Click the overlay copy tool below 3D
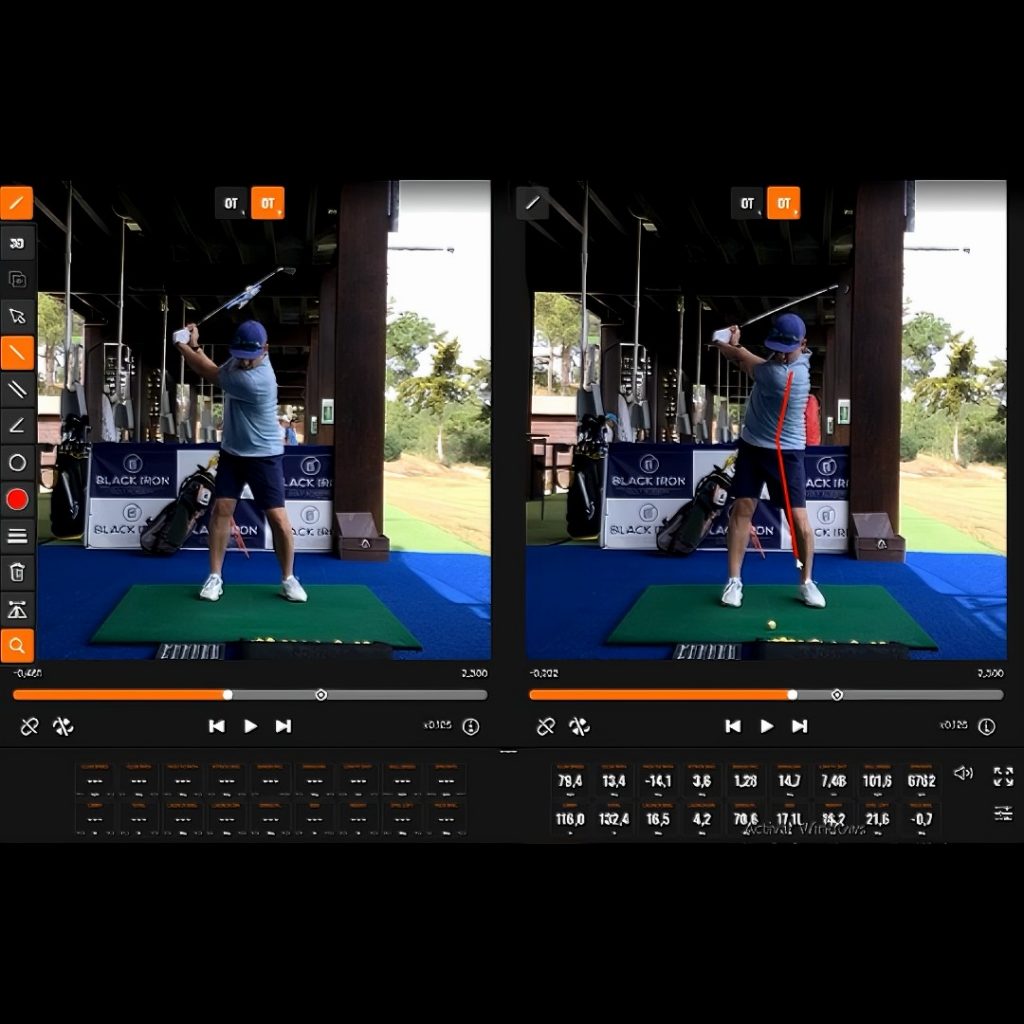 tap(17, 280)
